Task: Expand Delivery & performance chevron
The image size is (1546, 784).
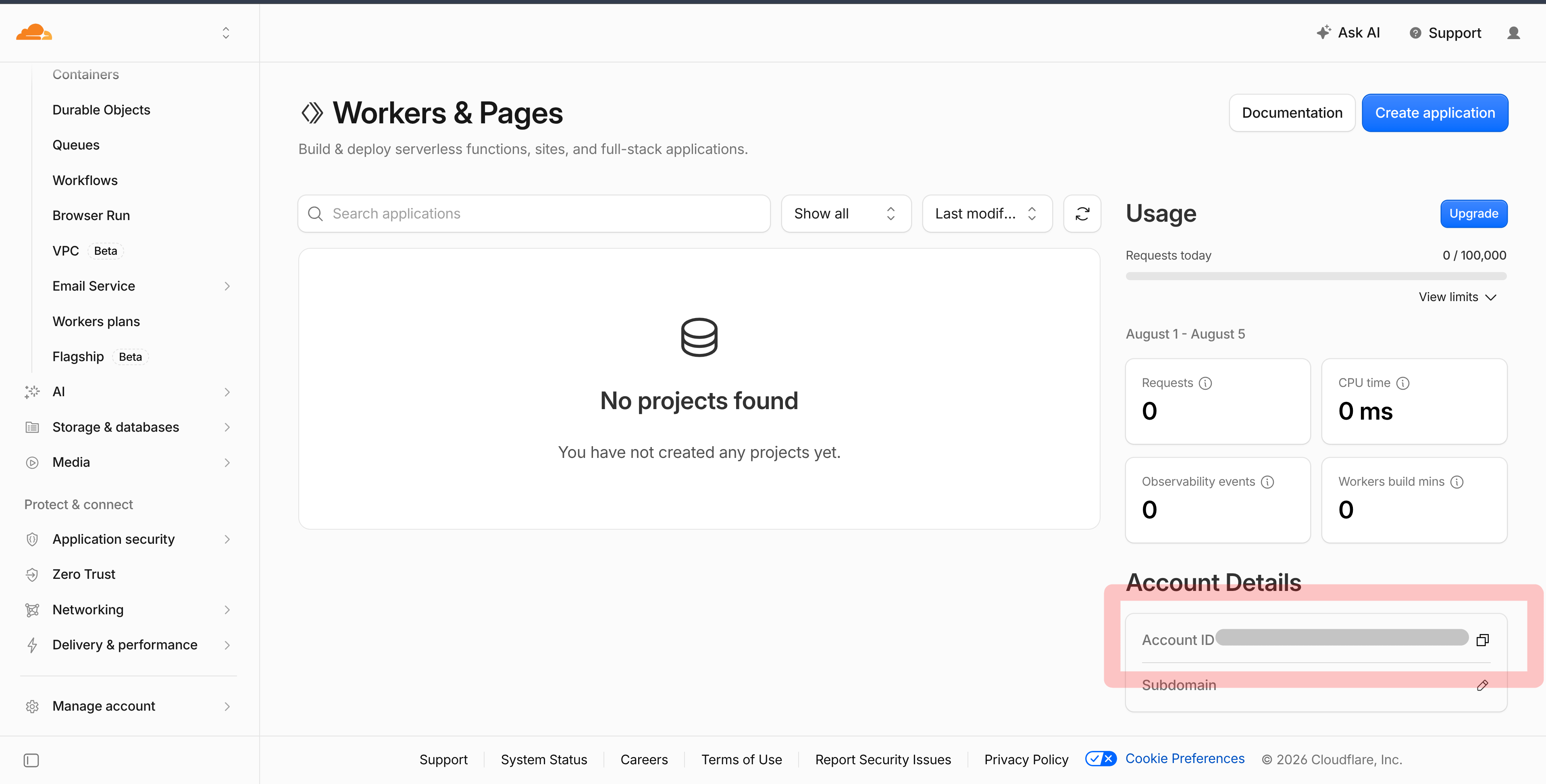Action: 227,645
